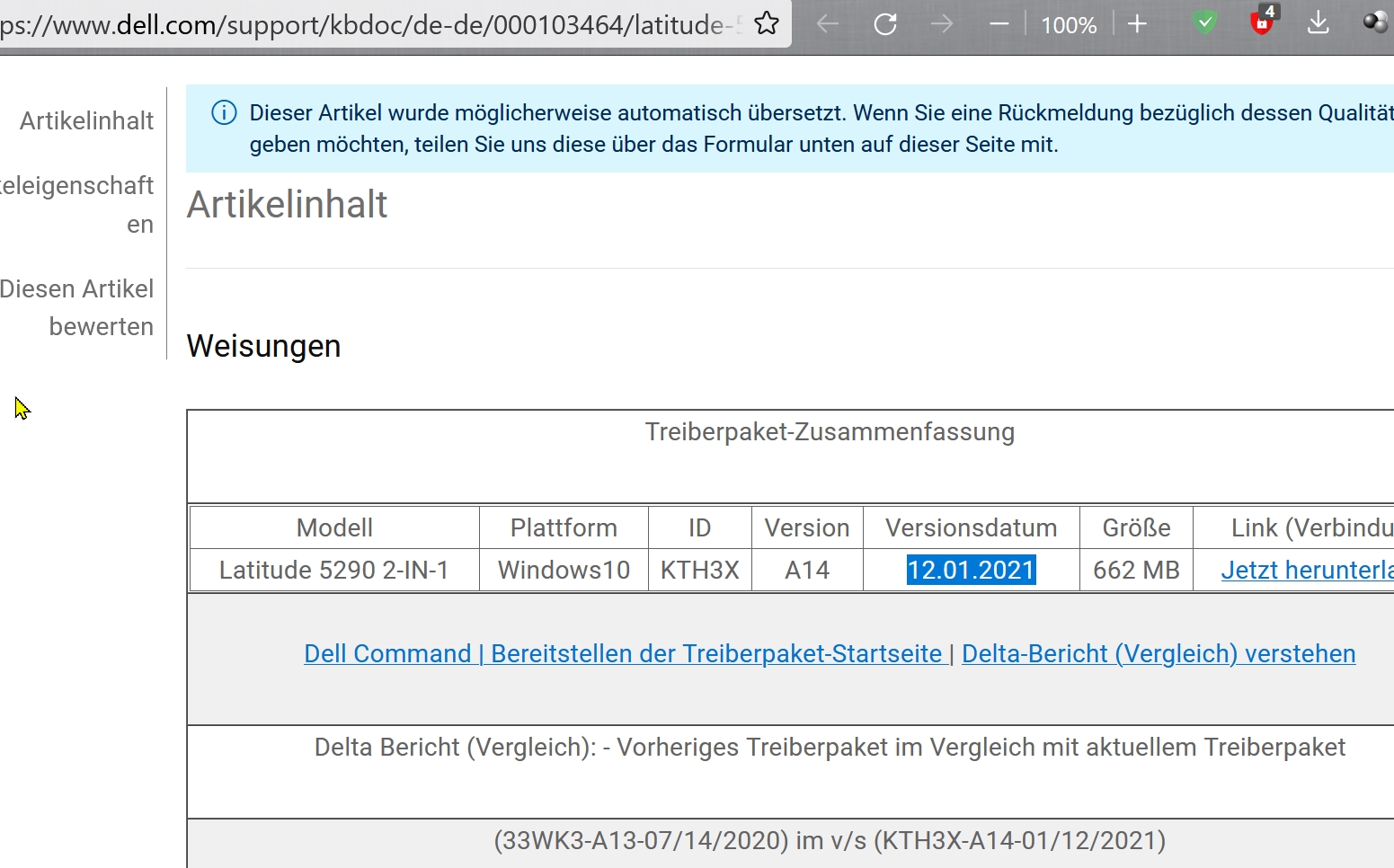Image resolution: width=1394 pixels, height=868 pixels.
Task: Reload the page with the refresh icon
Action: coord(885,24)
